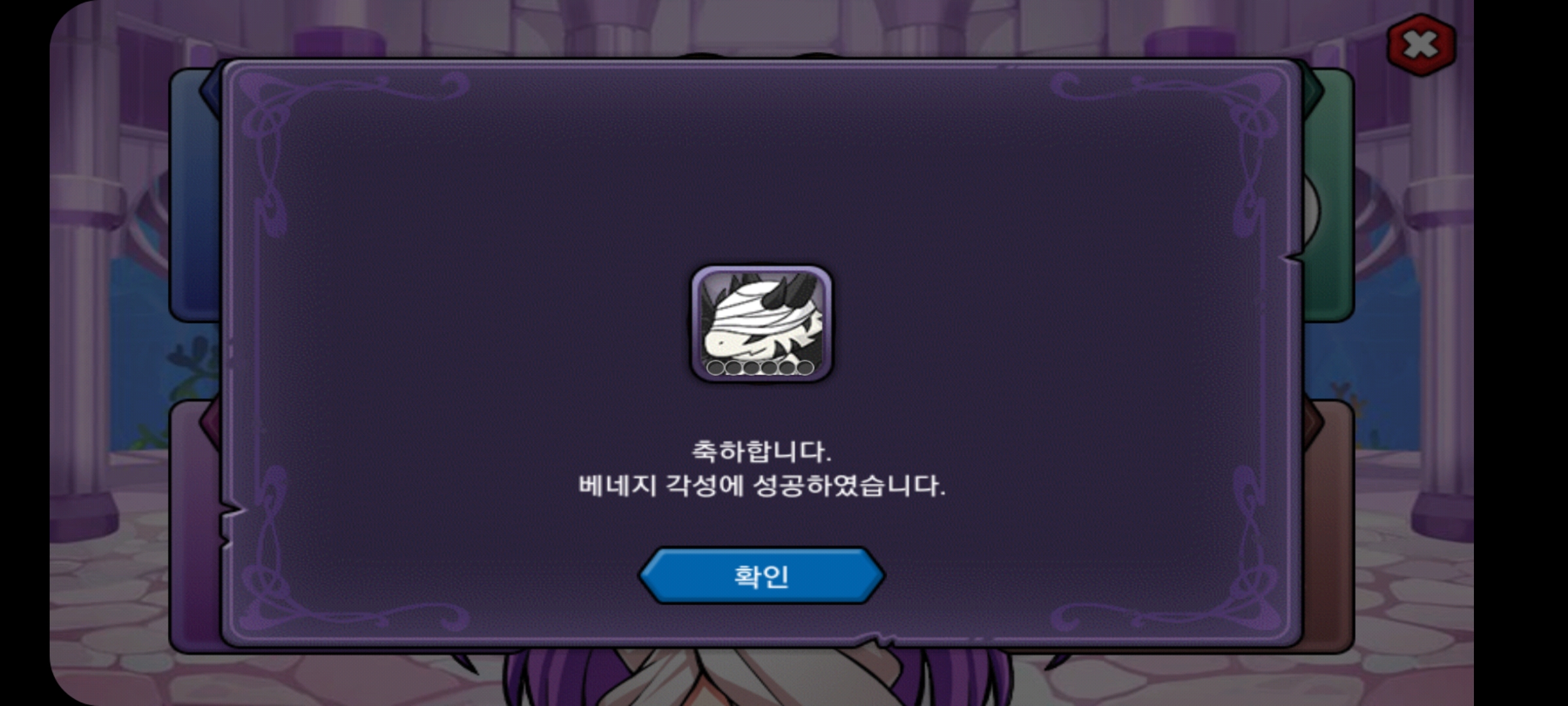The image size is (1568, 706).
Task: Confirm the awakening with the 확인 button
Action: 761,576
